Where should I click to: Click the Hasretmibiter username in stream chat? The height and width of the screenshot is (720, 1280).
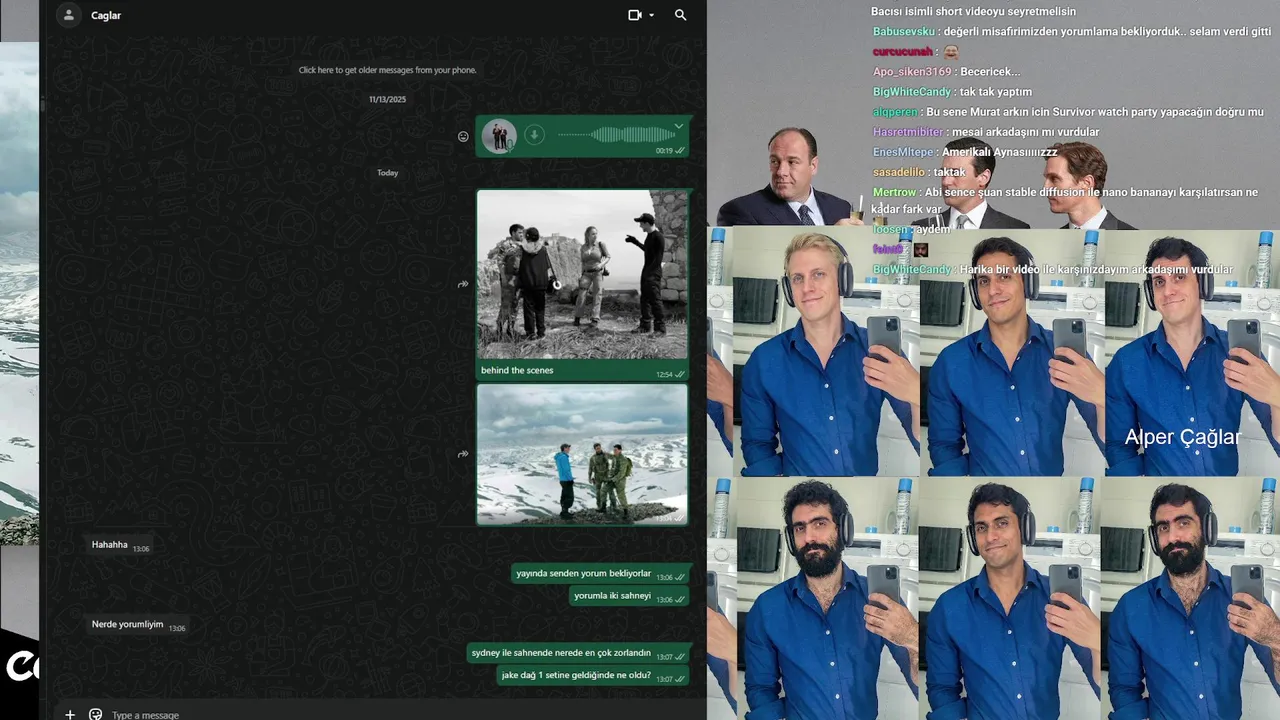click(x=908, y=132)
